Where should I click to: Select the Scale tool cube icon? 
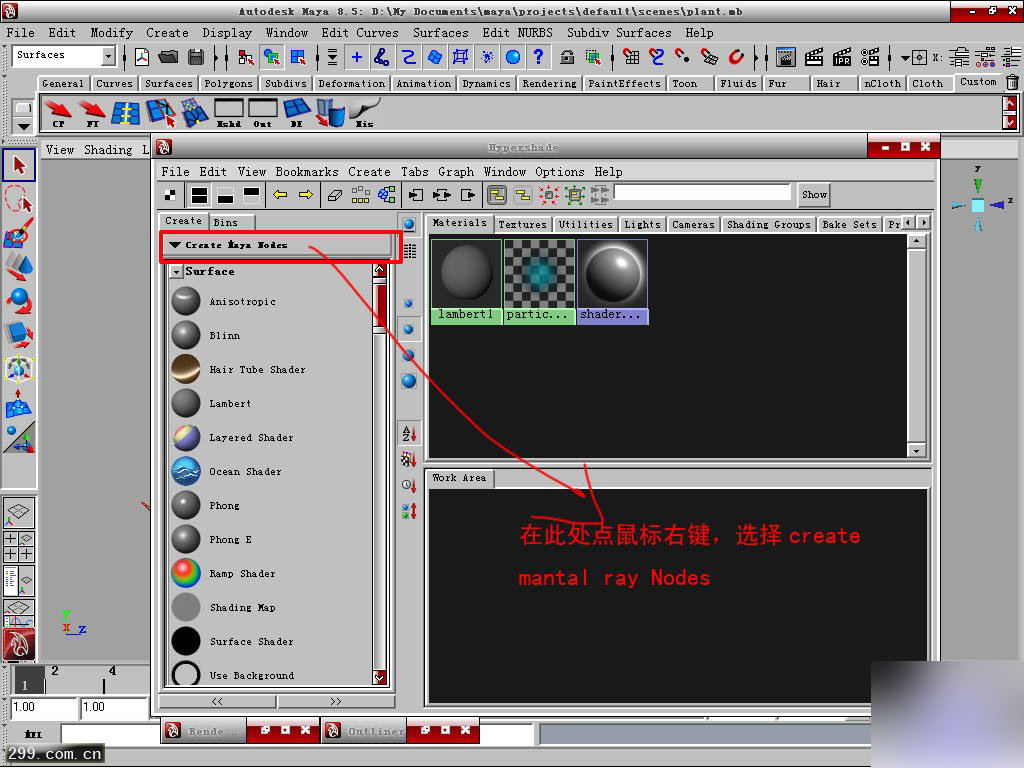point(19,334)
